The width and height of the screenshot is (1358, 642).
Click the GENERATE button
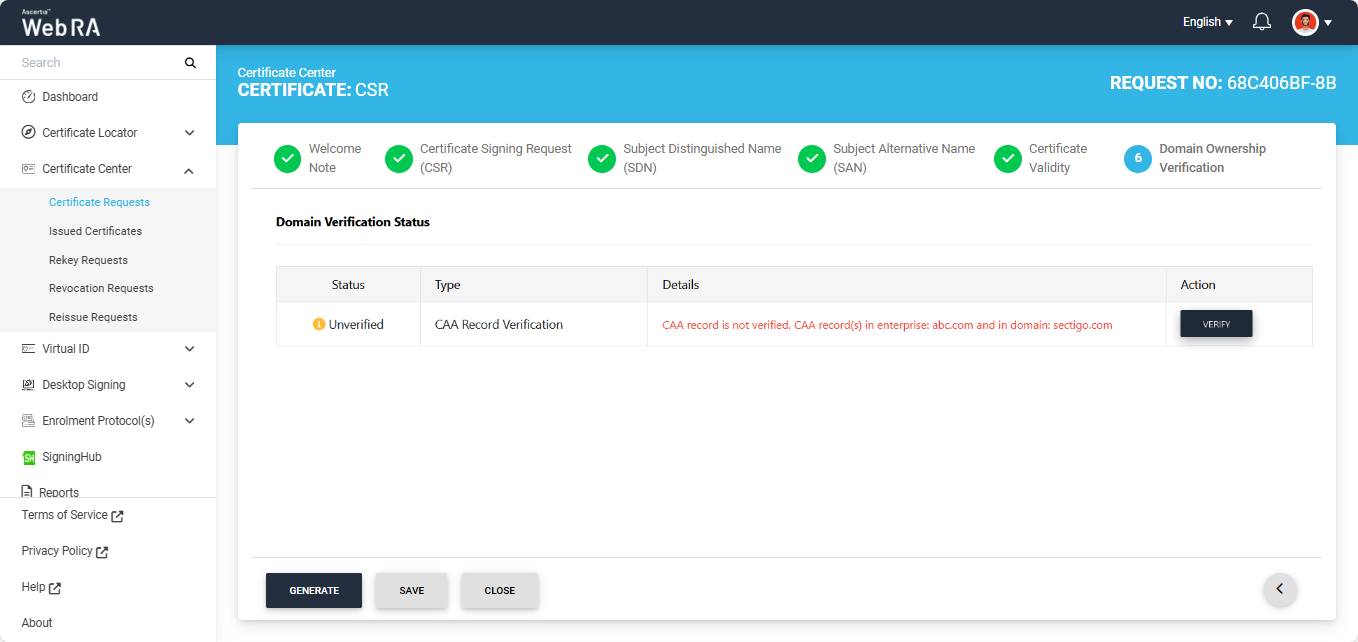pyautogui.click(x=314, y=590)
